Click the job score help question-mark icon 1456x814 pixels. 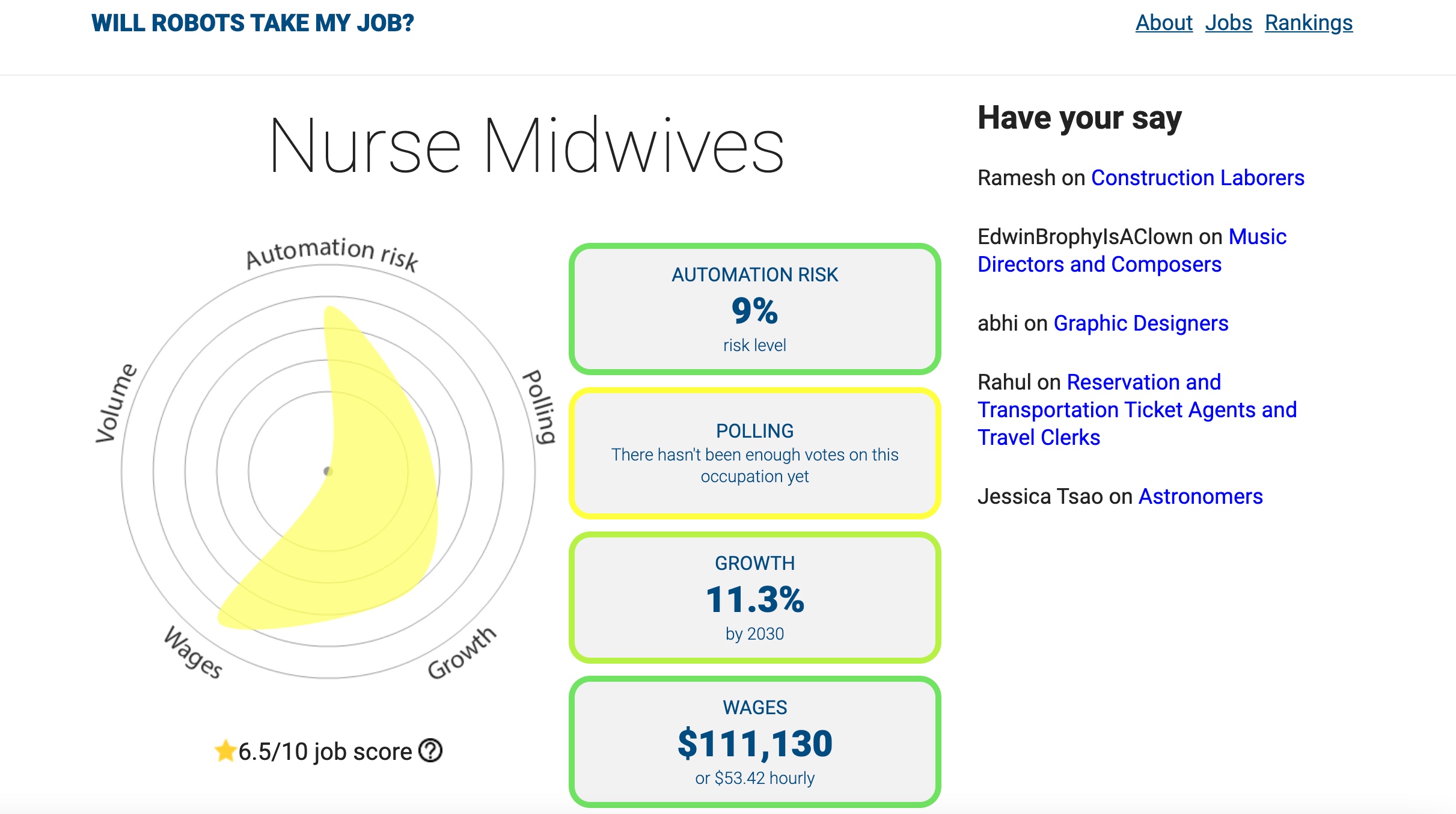pyautogui.click(x=430, y=750)
